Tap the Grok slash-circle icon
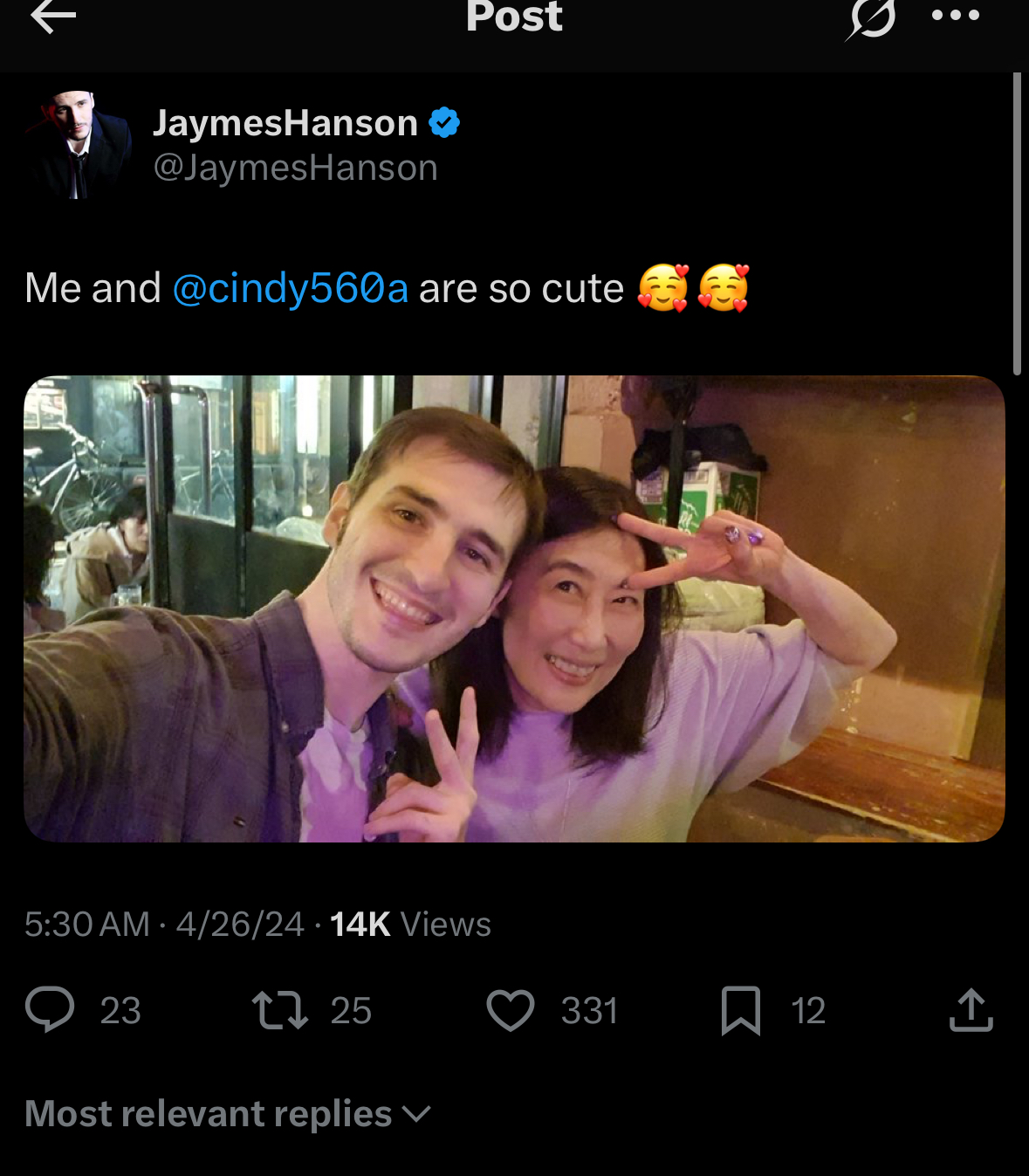 coord(870,18)
